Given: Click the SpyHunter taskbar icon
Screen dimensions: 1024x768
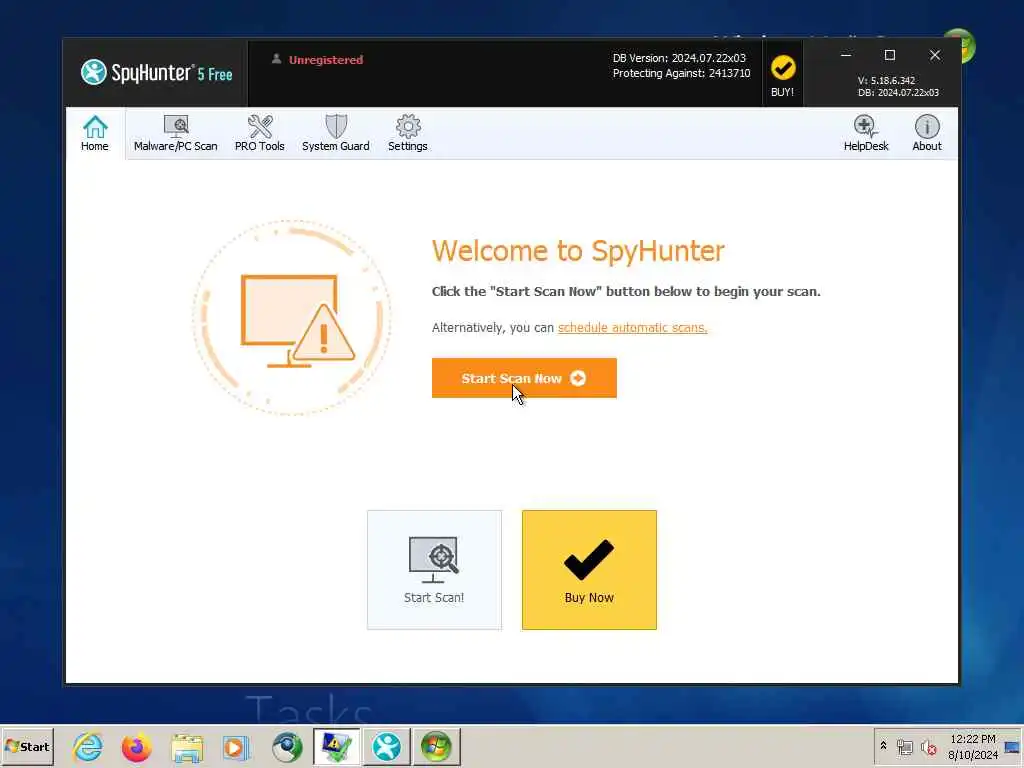Looking at the screenshot, I should tap(387, 746).
